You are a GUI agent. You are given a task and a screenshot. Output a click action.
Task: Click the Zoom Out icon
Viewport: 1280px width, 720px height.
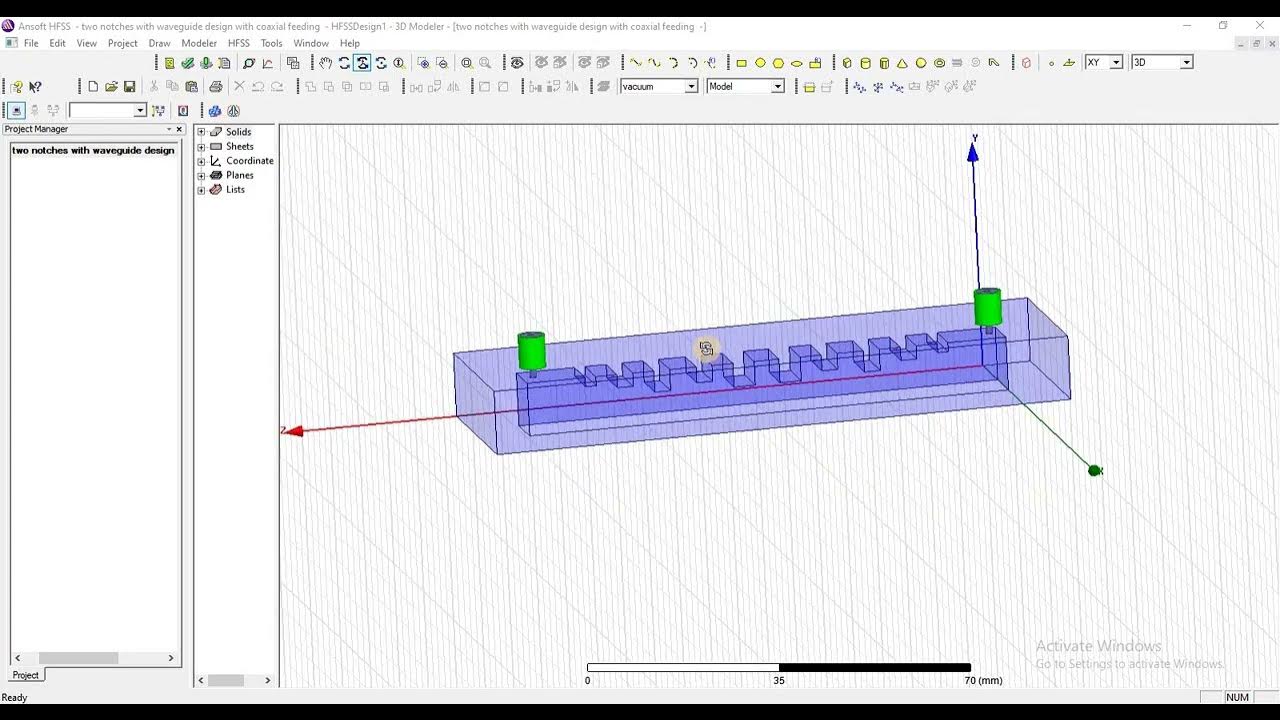[x=442, y=63]
